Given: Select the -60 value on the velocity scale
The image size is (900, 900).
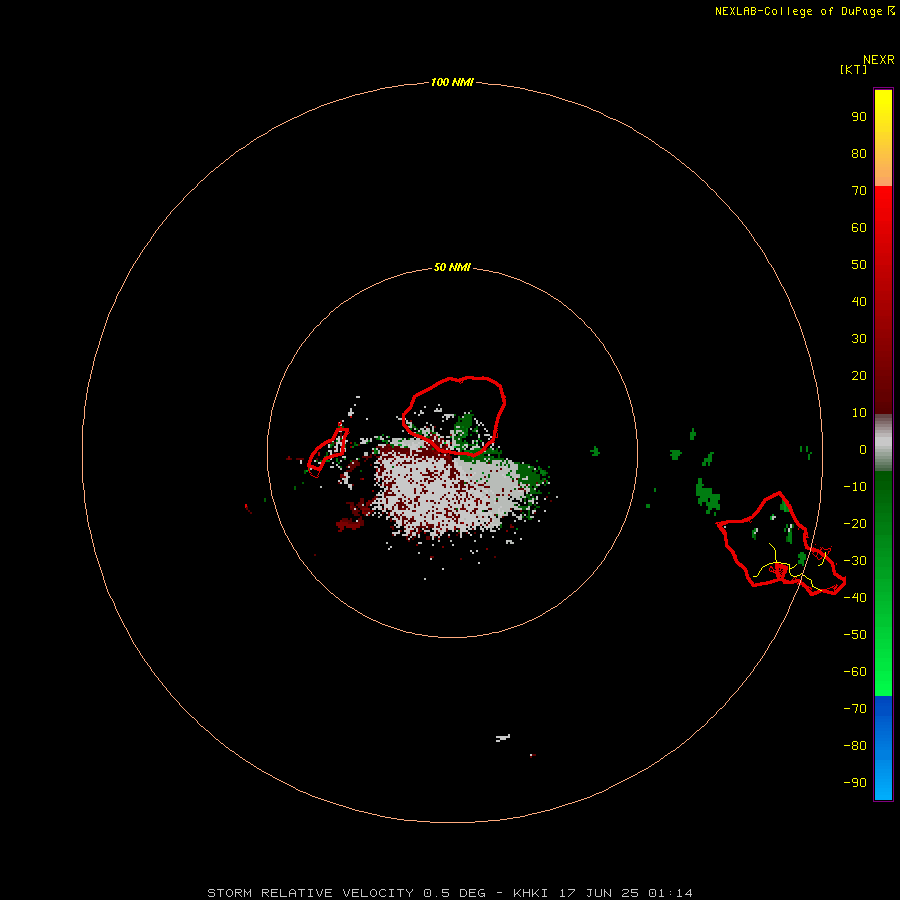Looking at the screenshot, I should point(855,672).
